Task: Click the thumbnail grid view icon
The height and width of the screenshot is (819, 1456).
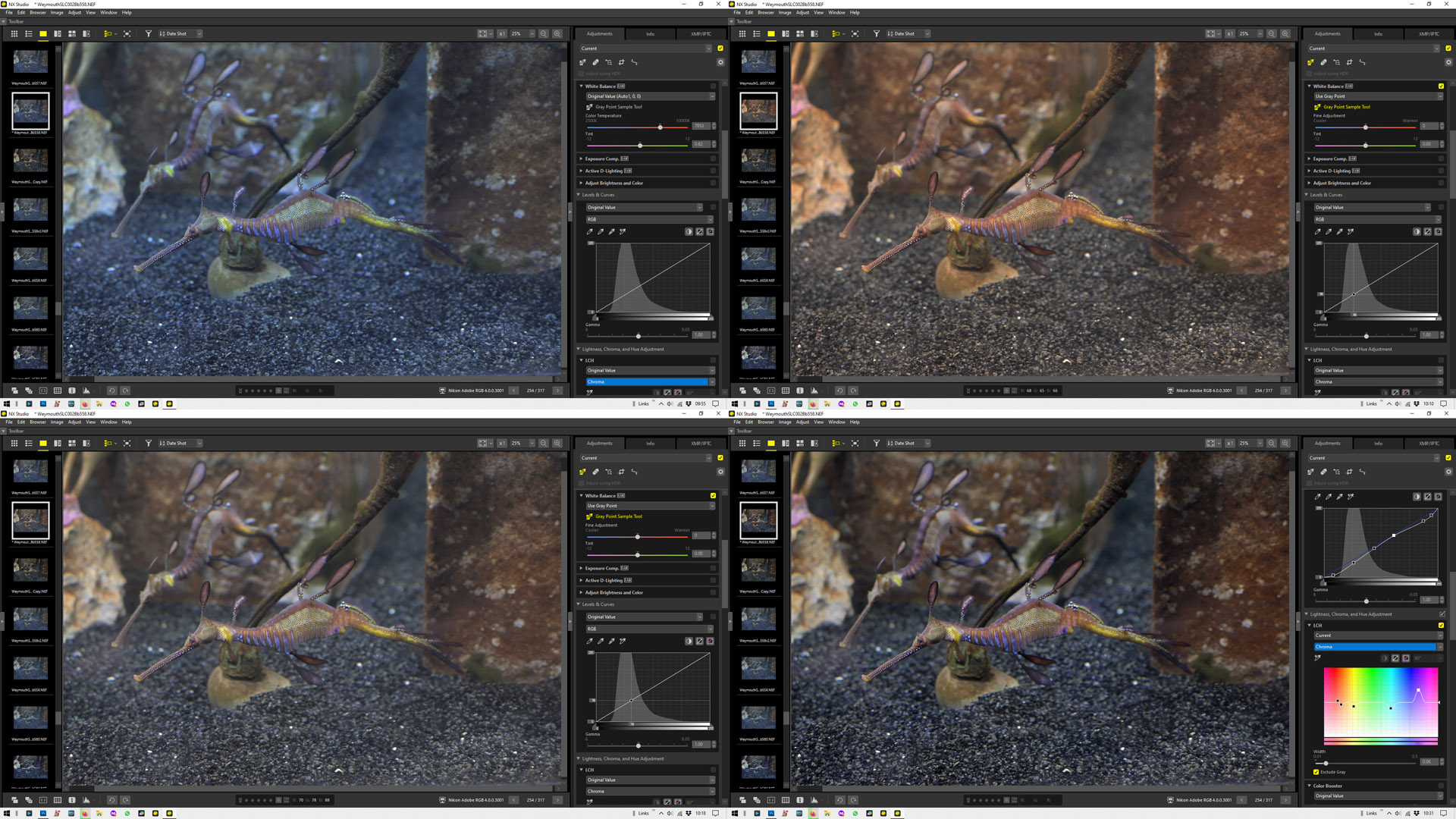Action: coord(14,33)
